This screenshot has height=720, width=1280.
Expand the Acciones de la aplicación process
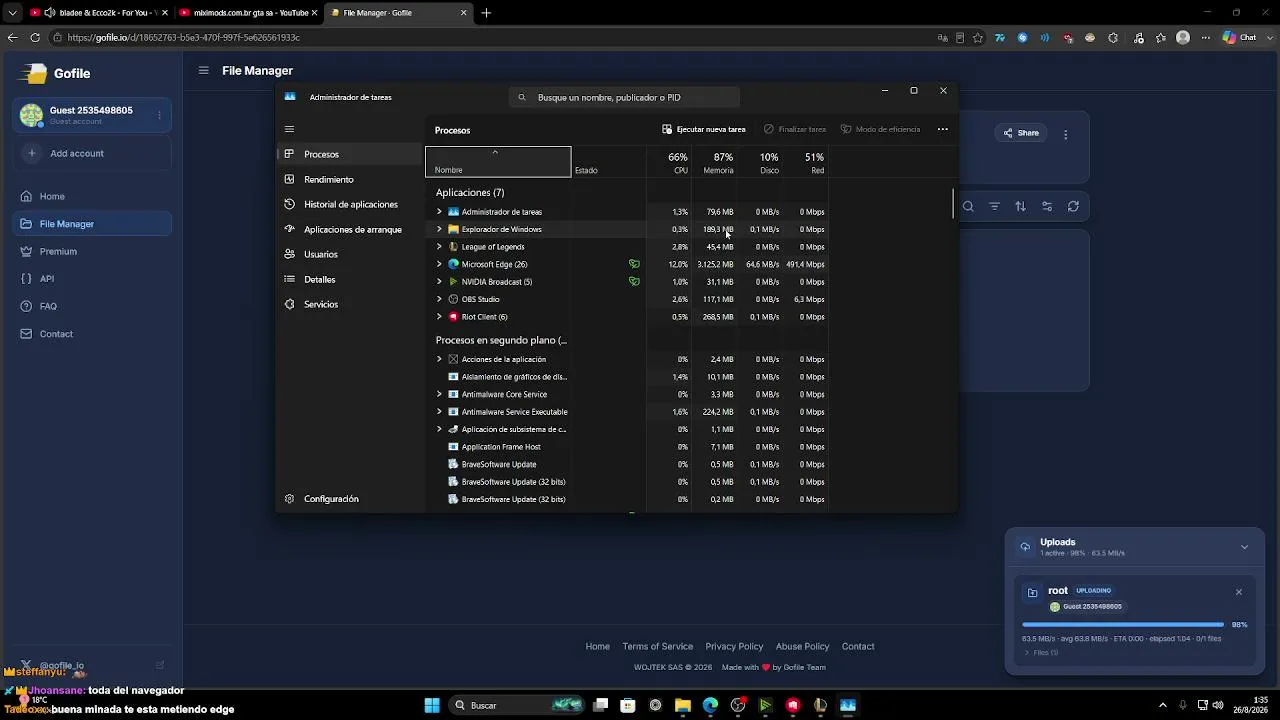coord(439,360)
